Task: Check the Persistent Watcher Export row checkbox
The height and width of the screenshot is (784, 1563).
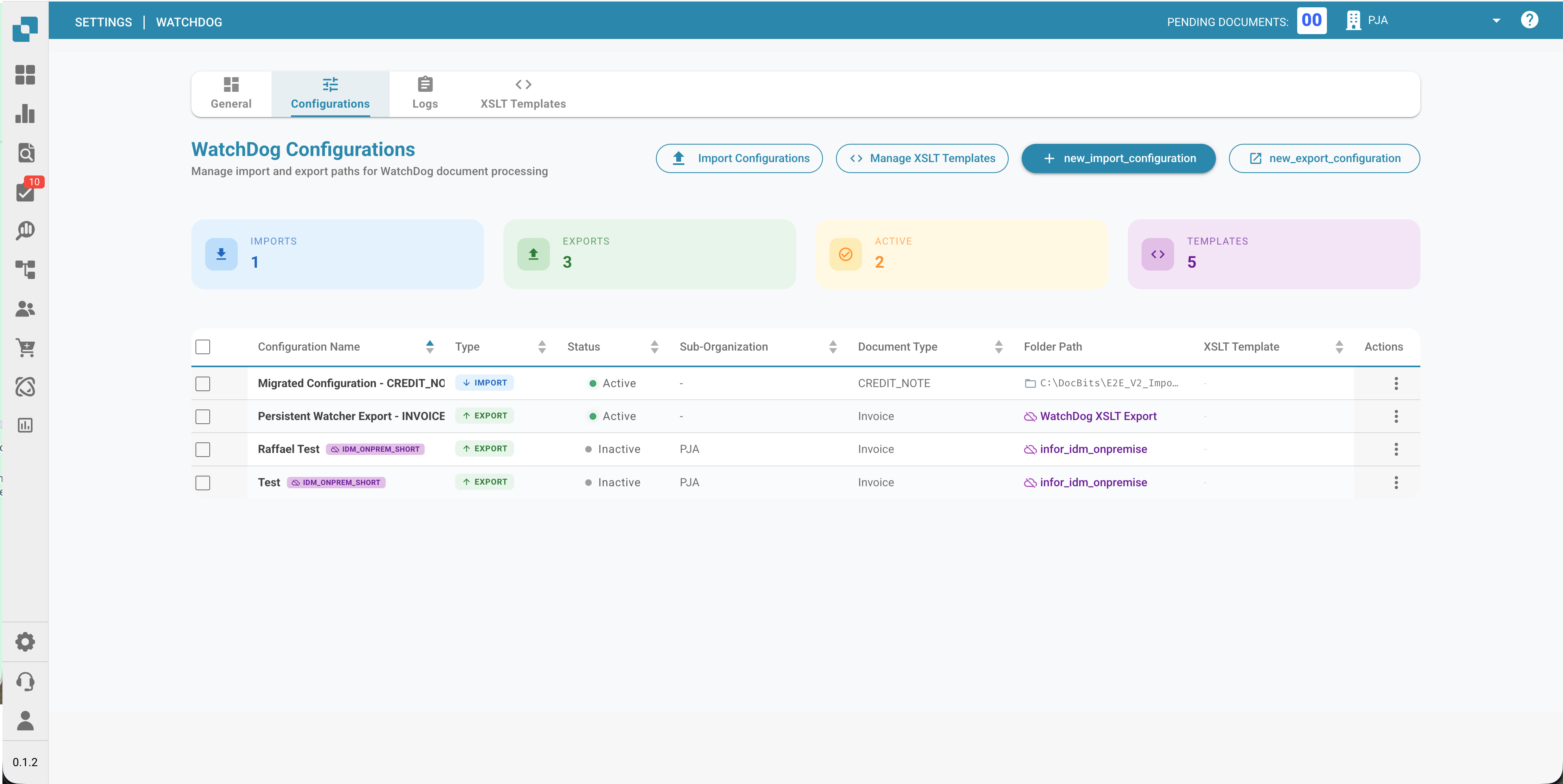Action: click(203, 416)
